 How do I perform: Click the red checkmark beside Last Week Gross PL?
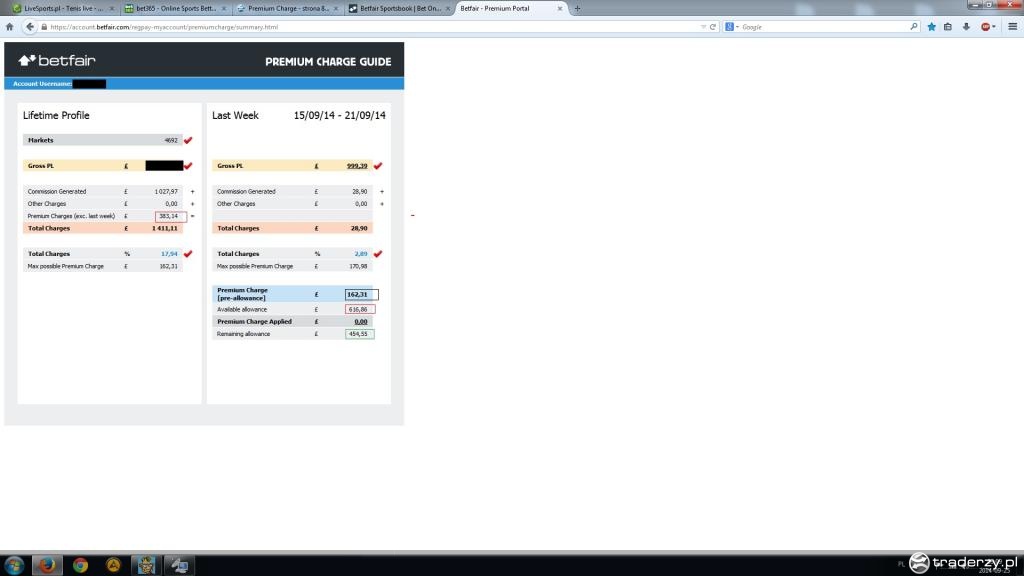coord(377,166)
